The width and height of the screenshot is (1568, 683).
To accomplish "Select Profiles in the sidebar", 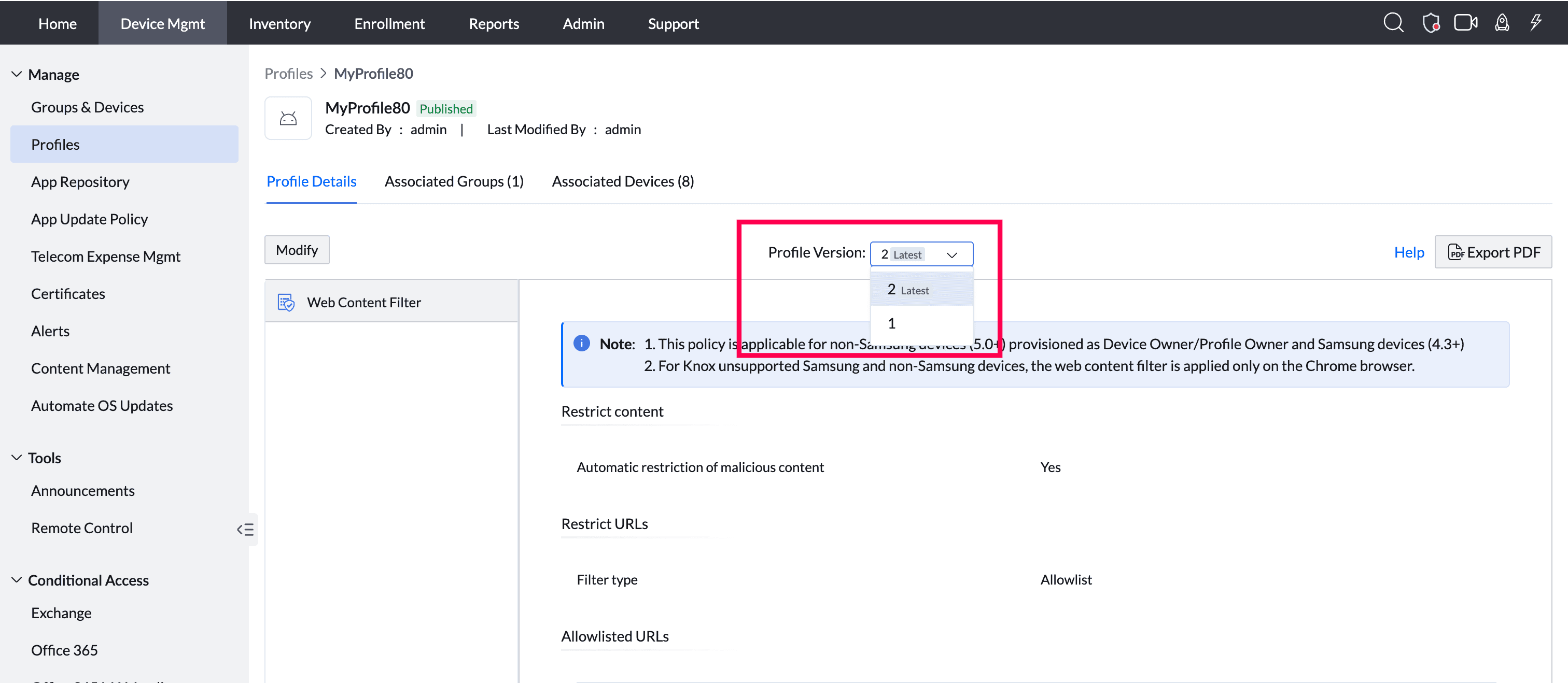I will pos(124,144).
